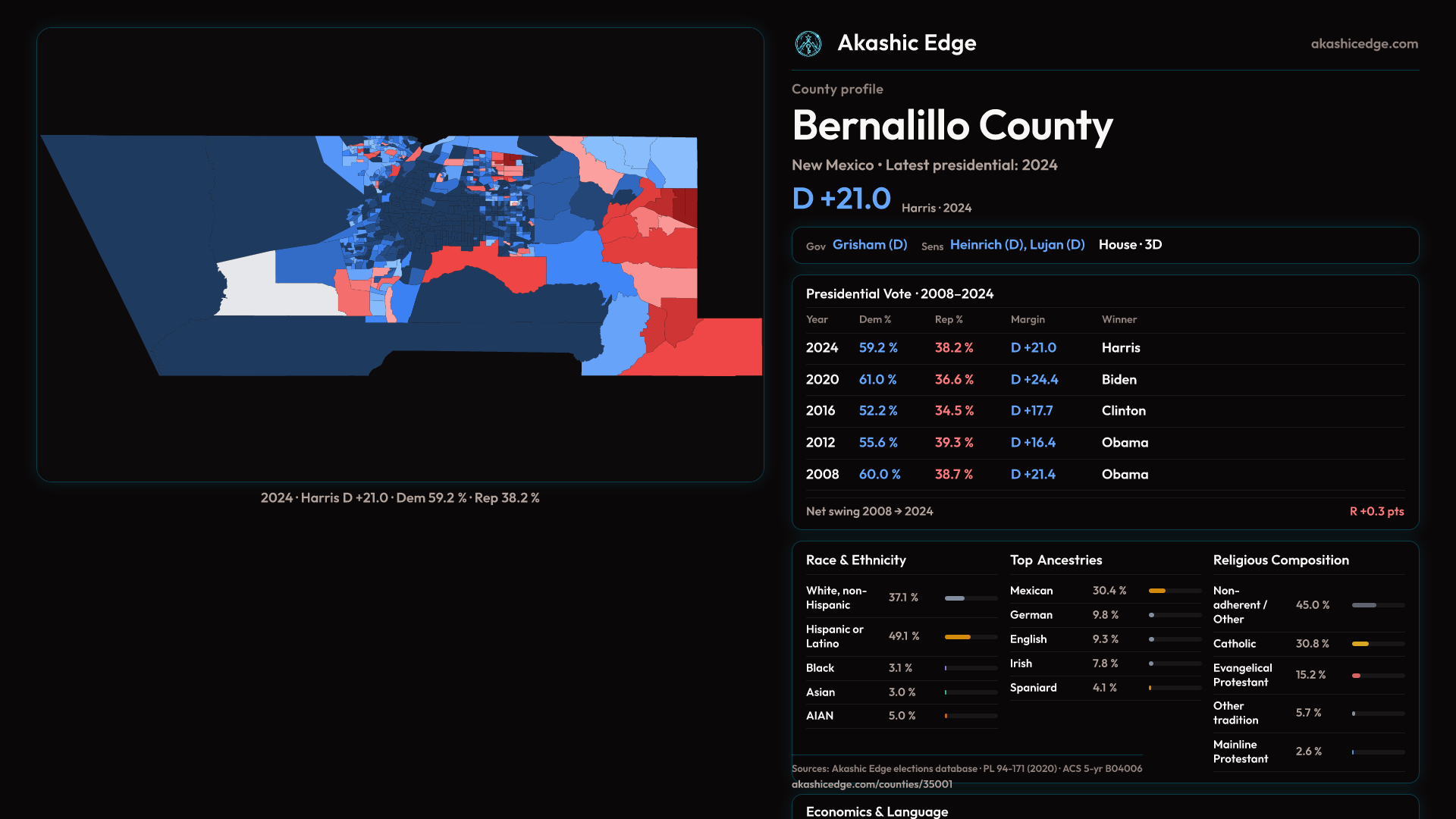Click Senators Heinrich (D), Lujan (D) text

coord(1016,245)
